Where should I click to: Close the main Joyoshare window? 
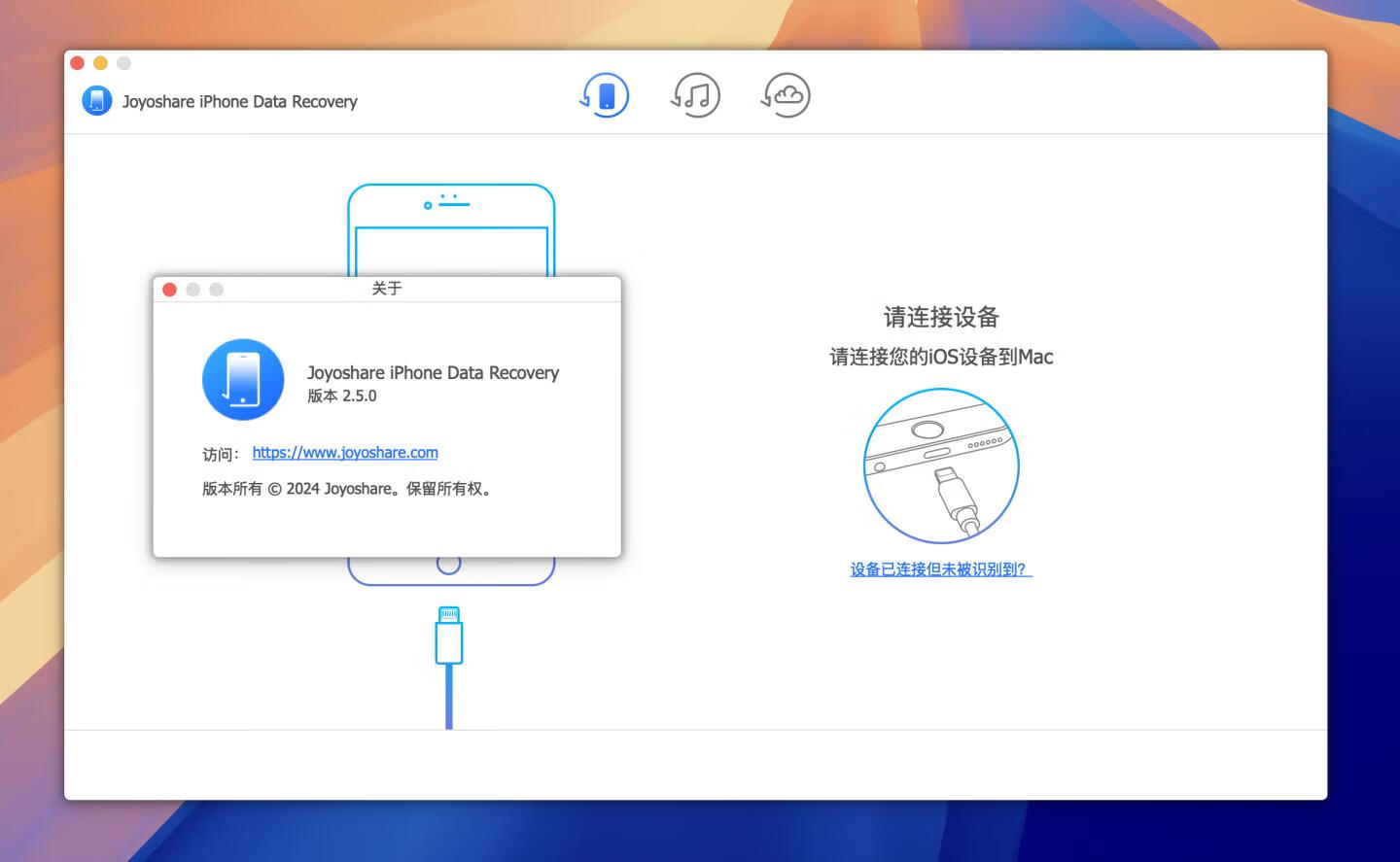(77, 63)
